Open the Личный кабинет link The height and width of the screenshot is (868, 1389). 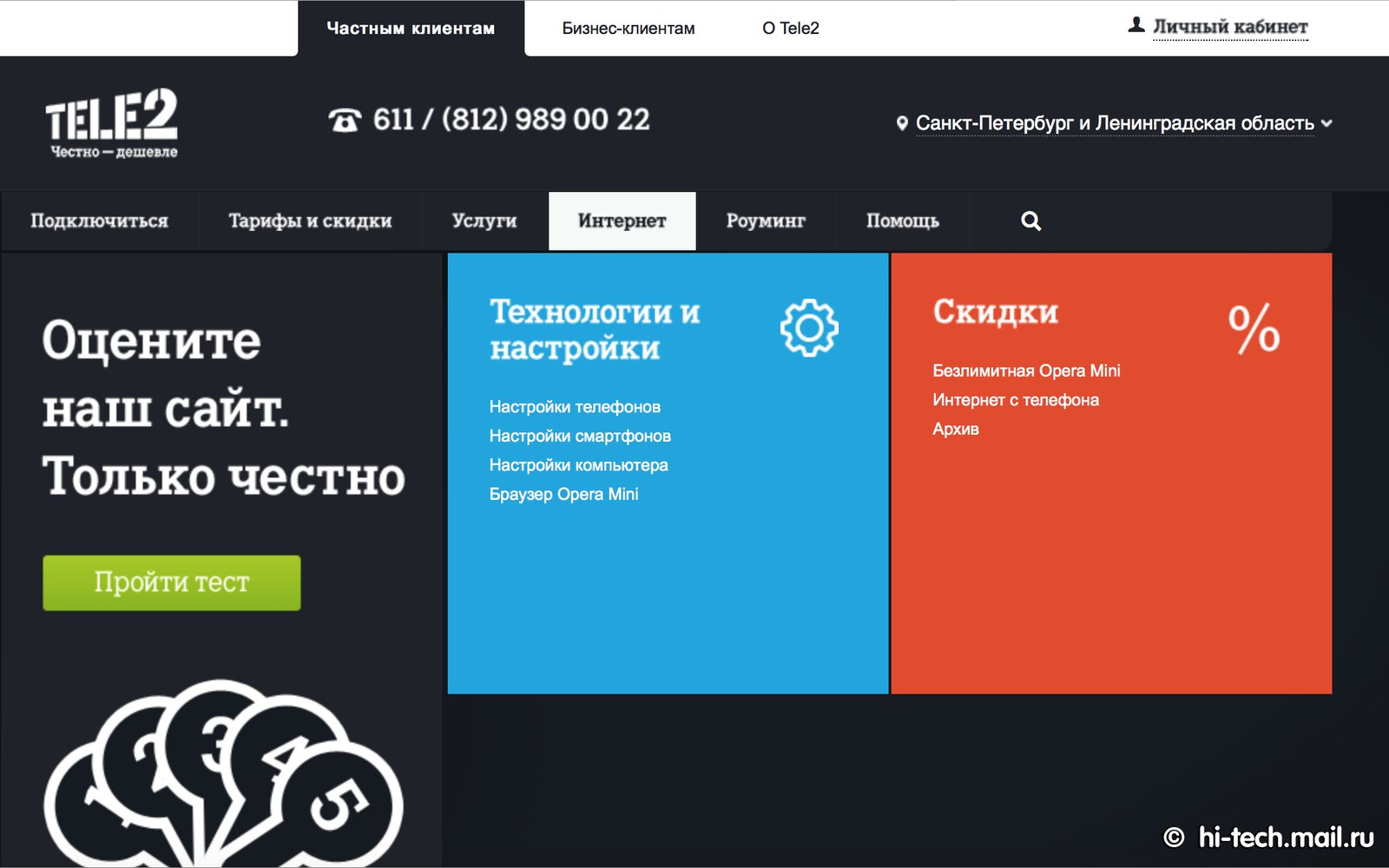pos(1230,27)
